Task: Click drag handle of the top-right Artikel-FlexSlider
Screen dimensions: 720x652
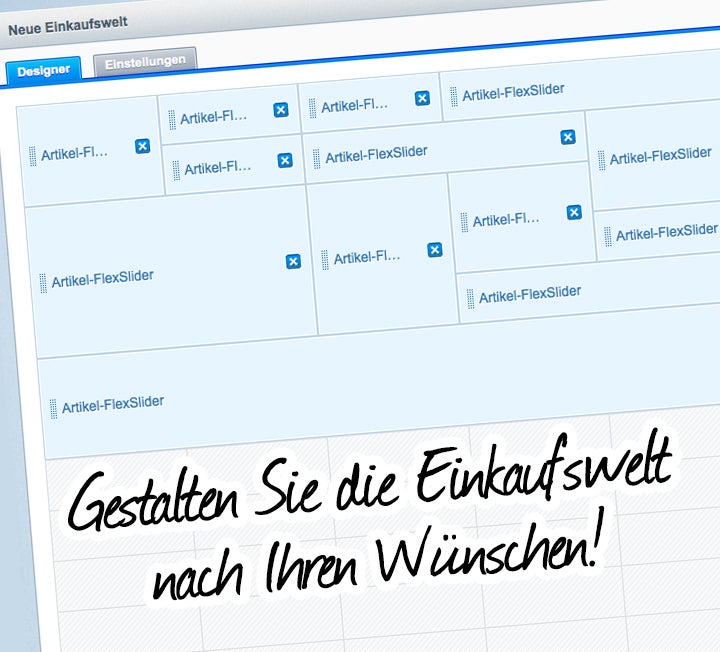Action: click(454, 96)
